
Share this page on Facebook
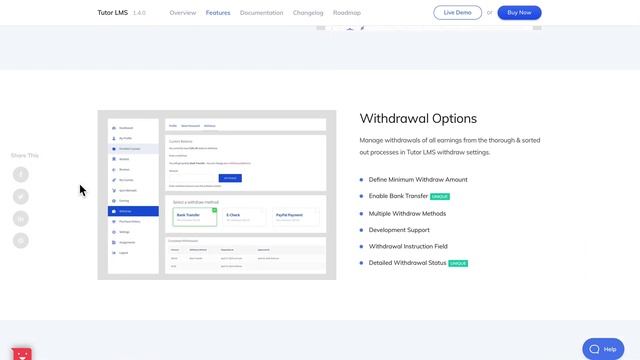21,174
